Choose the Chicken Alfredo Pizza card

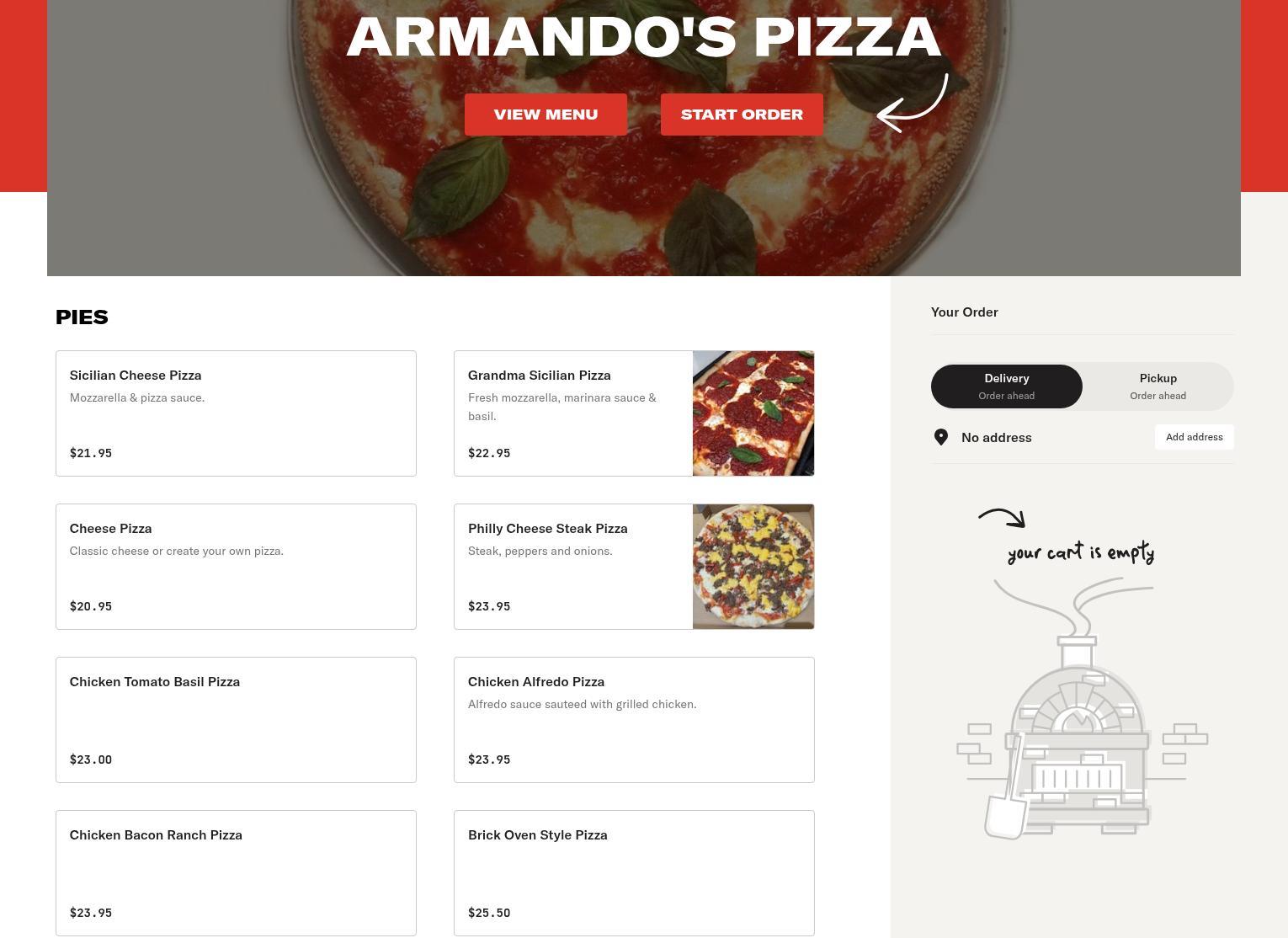pyautogui.click(x=634, y=720)
